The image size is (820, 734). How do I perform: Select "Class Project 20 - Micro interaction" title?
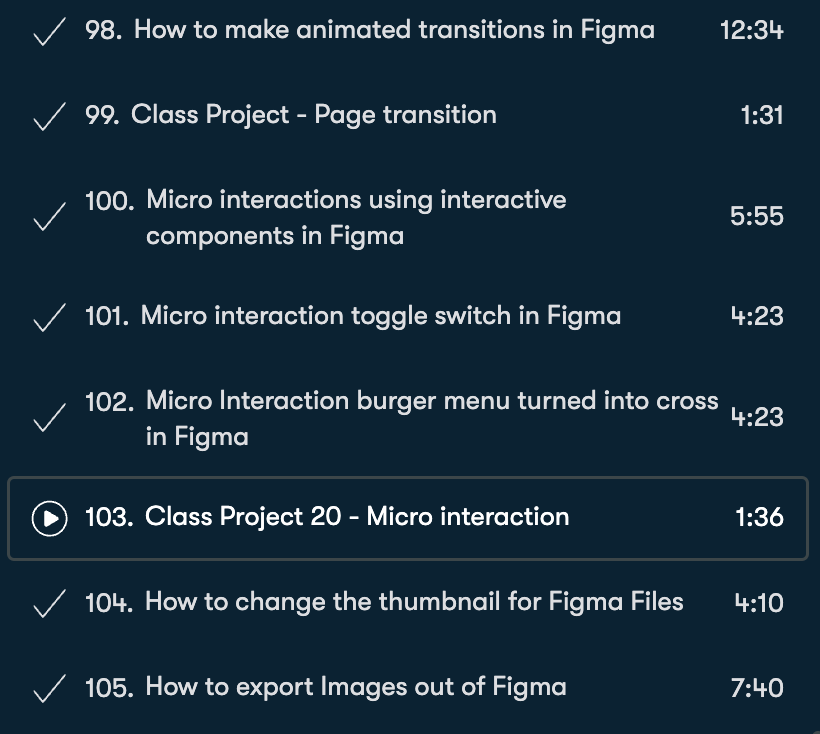356,517
